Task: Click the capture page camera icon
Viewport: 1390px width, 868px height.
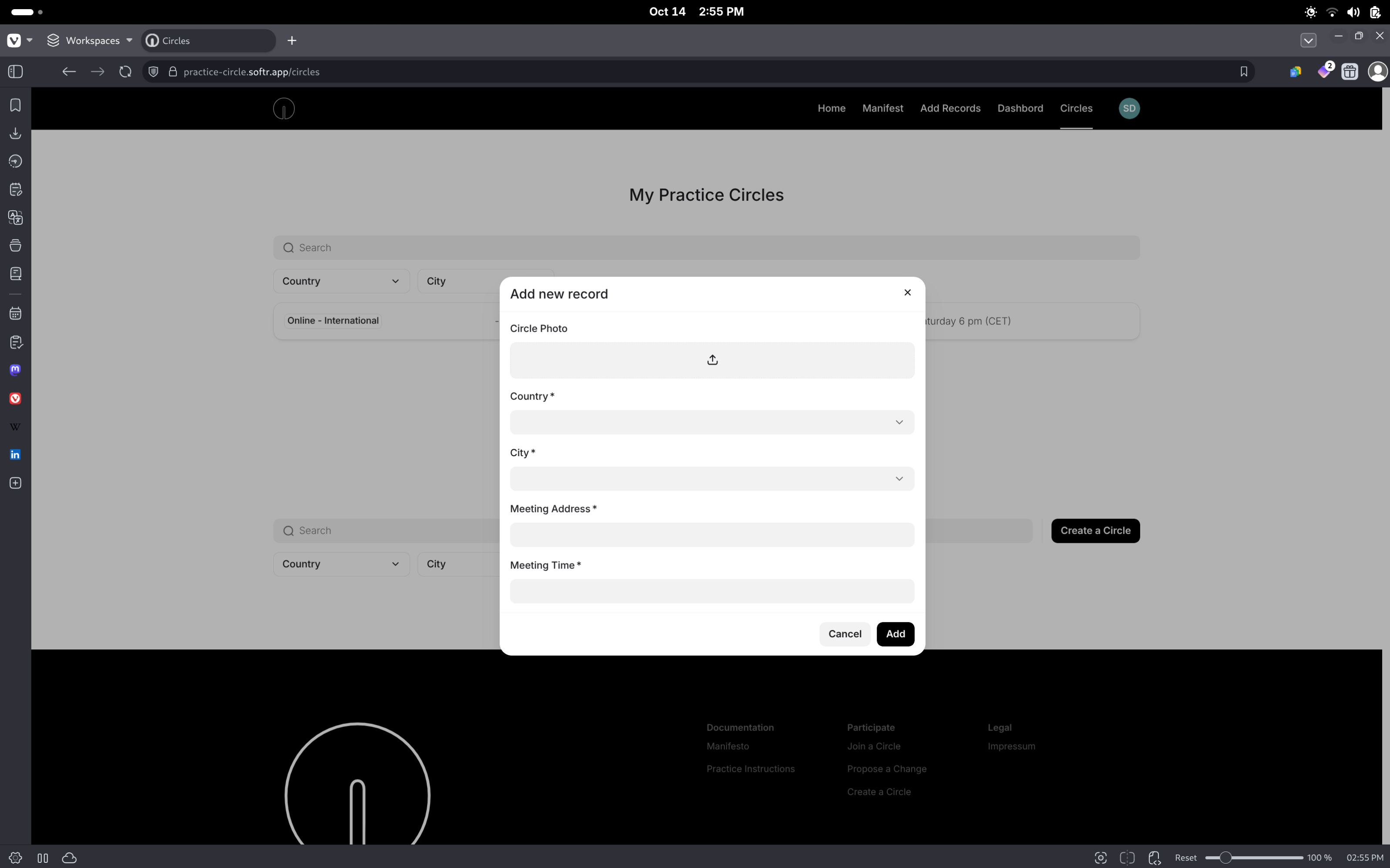Action: coord(1101,858)
